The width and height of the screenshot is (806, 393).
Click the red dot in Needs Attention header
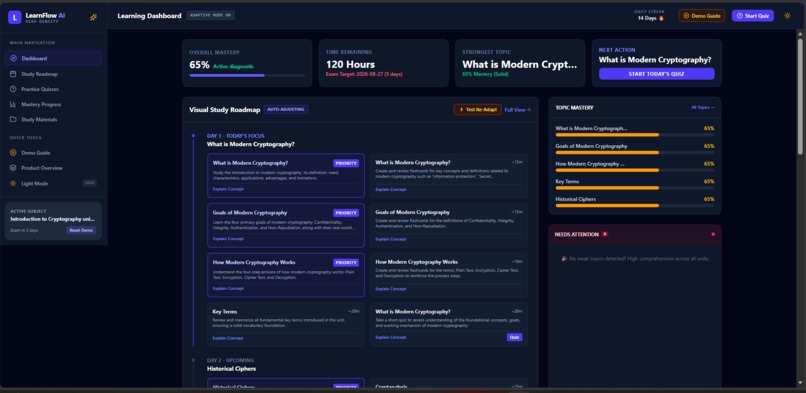[x=713, y=234]
